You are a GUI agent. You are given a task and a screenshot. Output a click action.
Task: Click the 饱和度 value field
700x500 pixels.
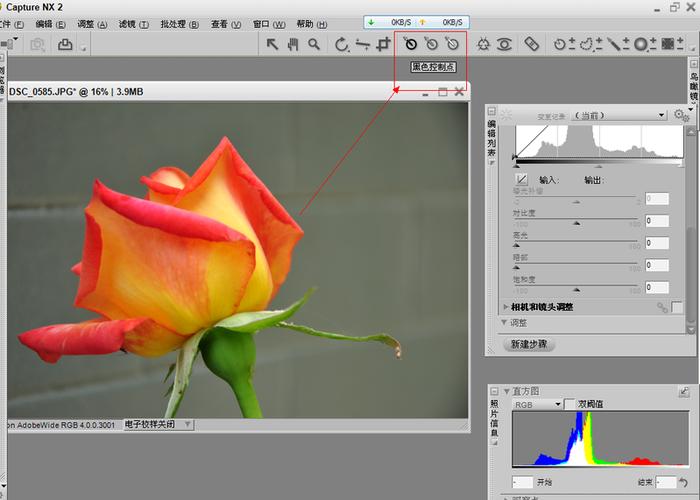(x=657, y=287)
